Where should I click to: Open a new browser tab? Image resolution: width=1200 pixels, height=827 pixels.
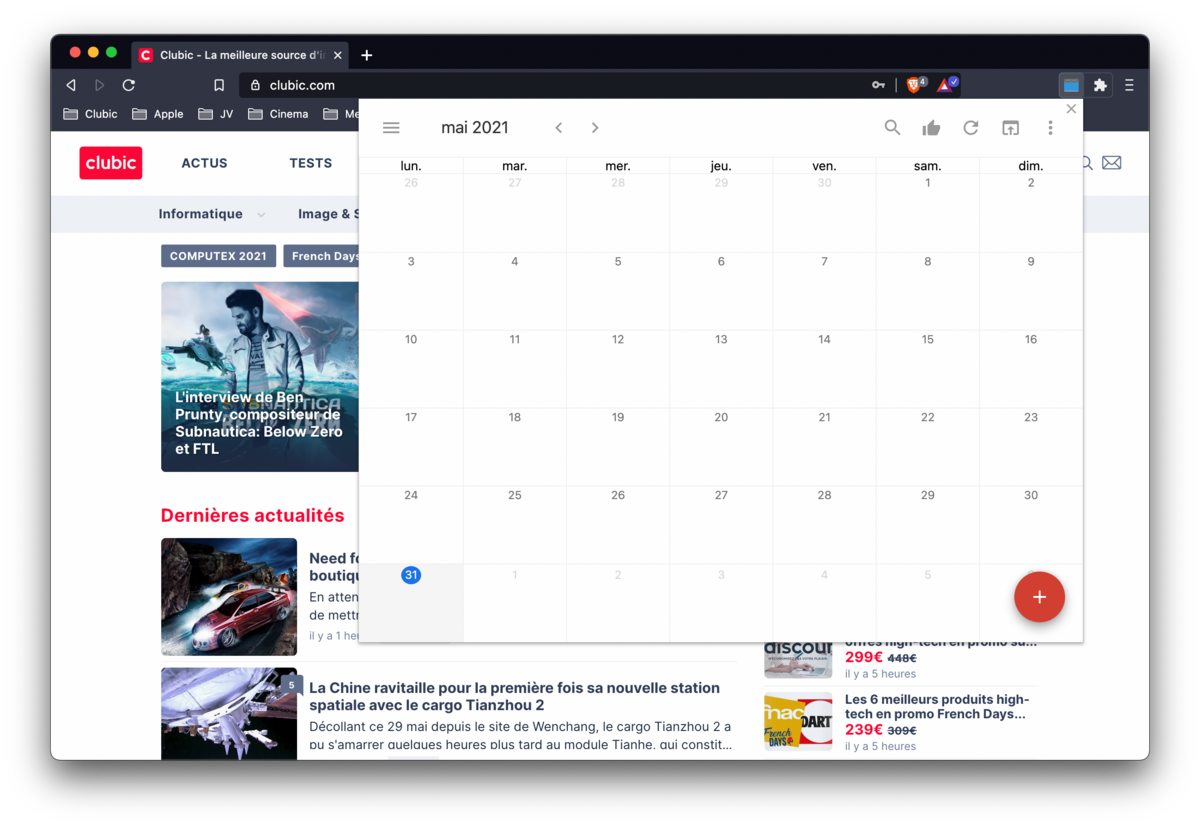[x=367, y=55]
